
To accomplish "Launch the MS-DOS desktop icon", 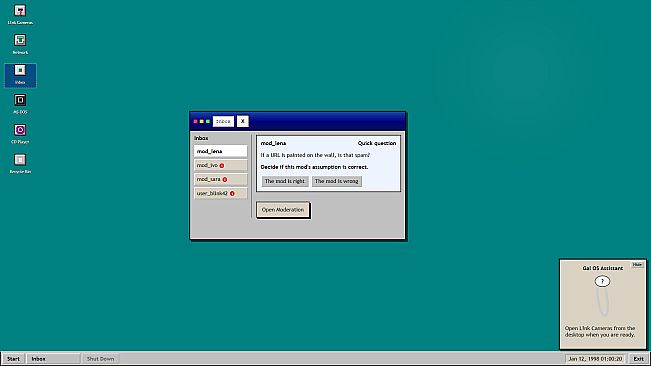I will click(x=20, y=105).
